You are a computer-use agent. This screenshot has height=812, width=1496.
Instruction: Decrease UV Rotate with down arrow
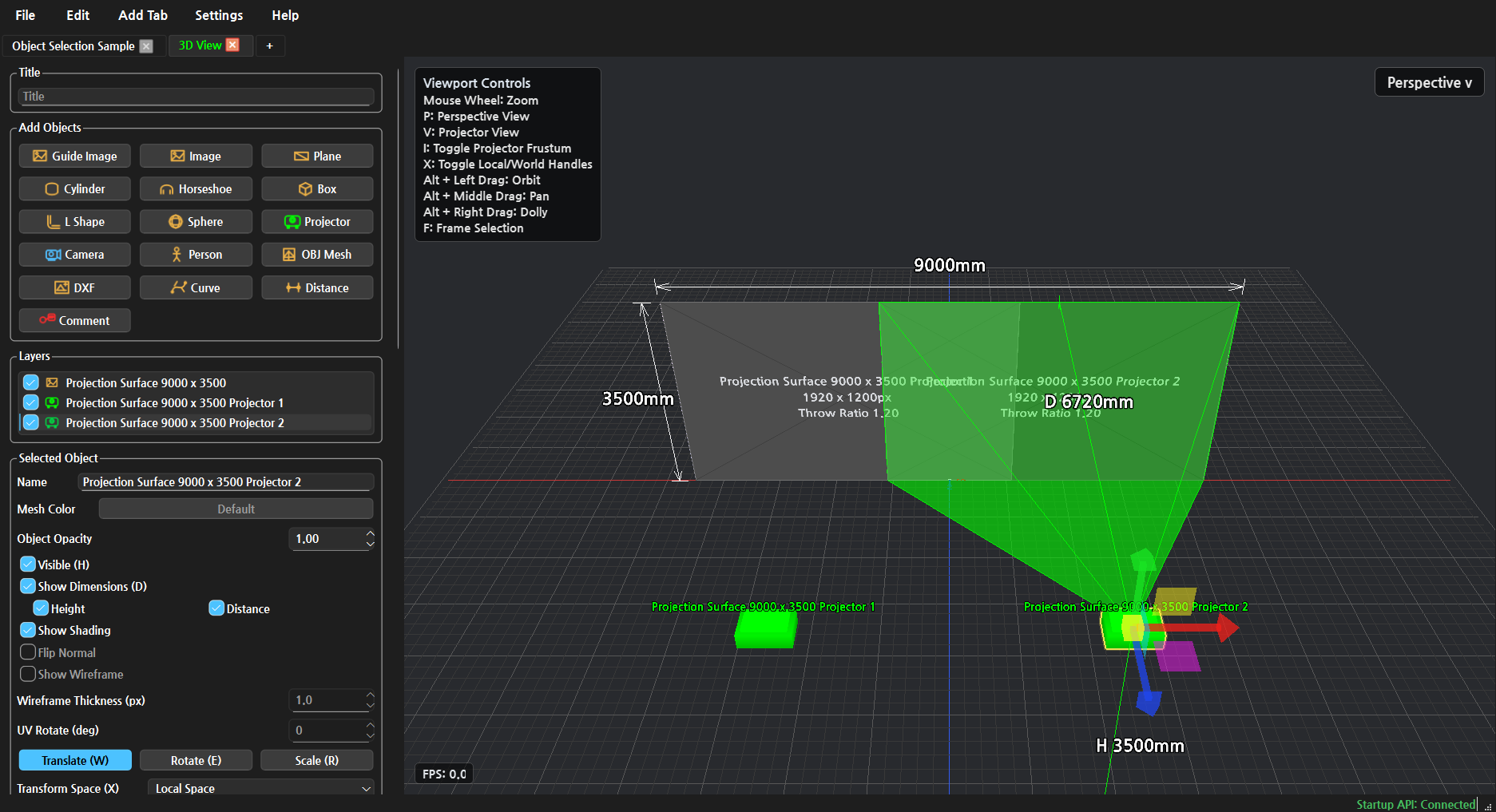(x=370, y=735)
